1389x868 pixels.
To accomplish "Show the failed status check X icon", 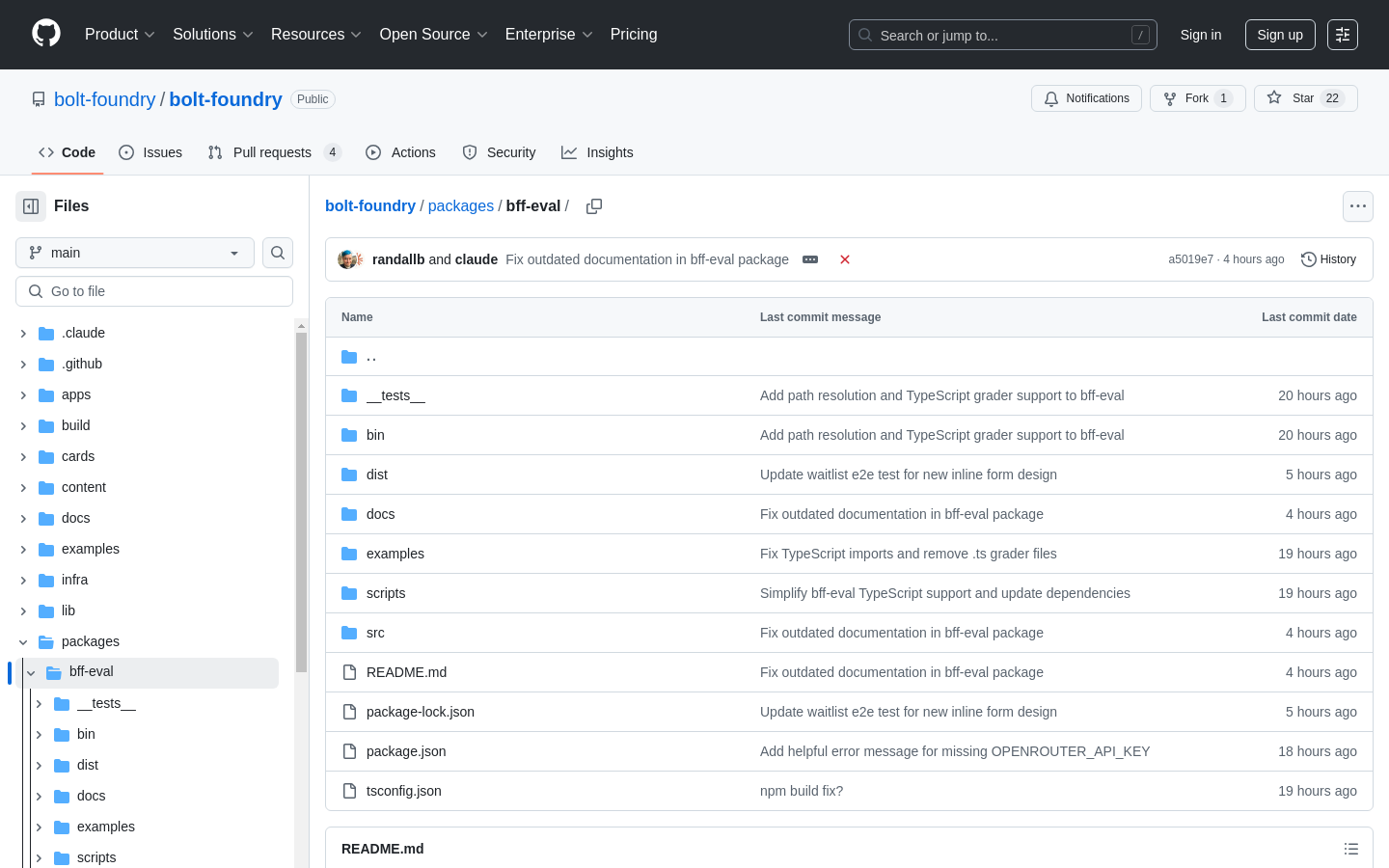I will point(845,259).
